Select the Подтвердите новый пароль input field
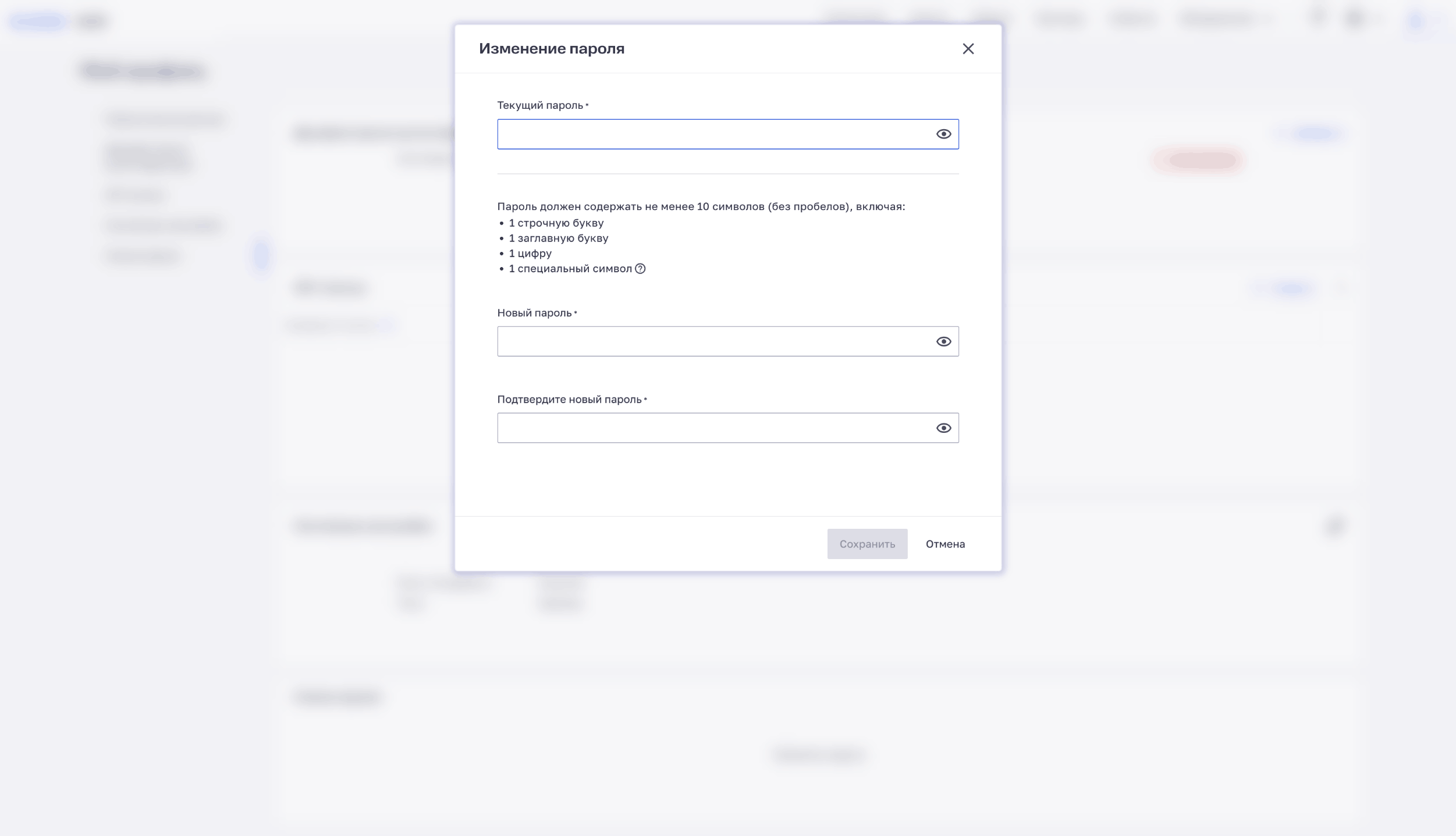The width and height of the screenshot is (1456, 836). click(728, 428)
